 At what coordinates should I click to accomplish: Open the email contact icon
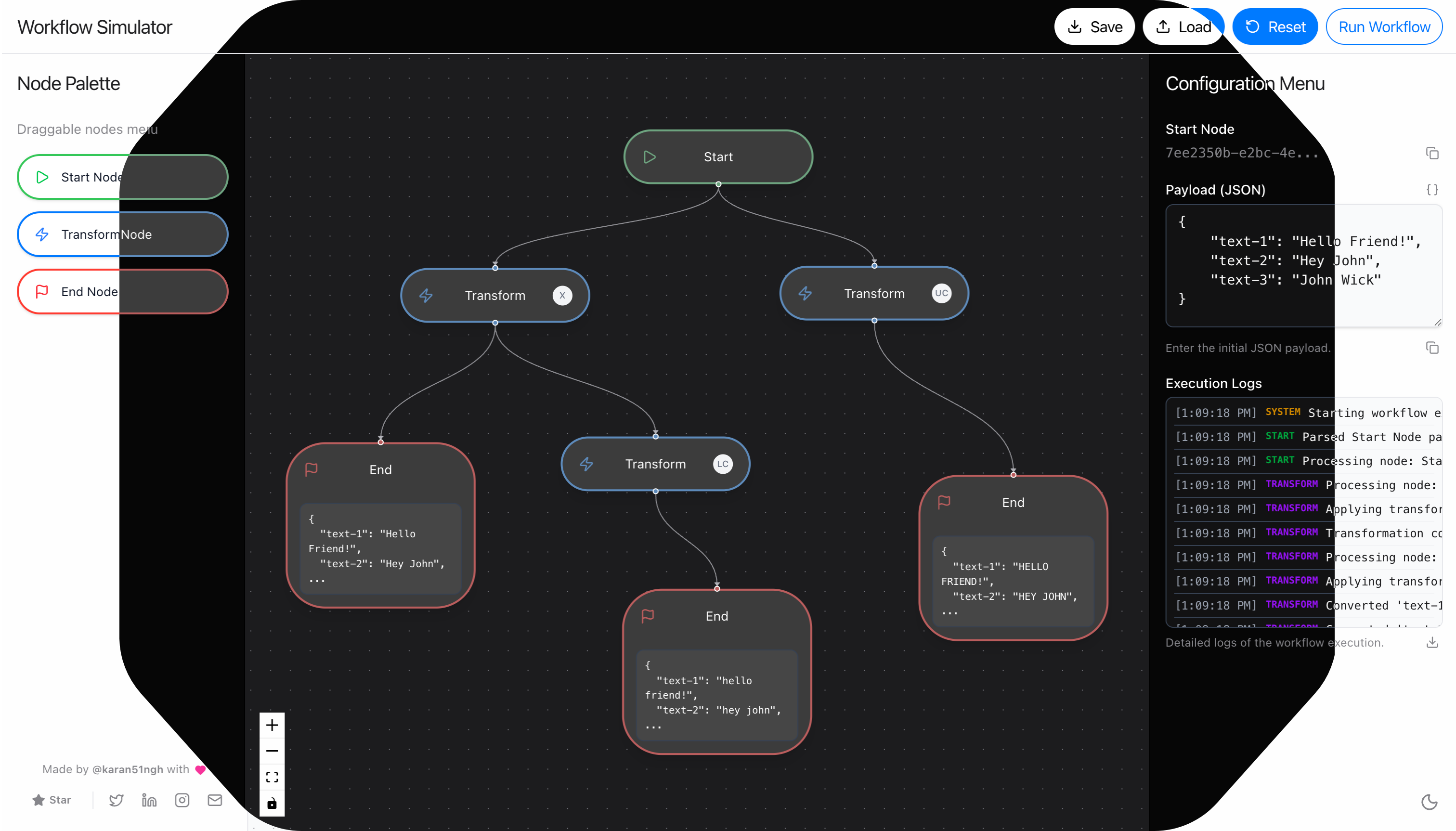point(215,800)
